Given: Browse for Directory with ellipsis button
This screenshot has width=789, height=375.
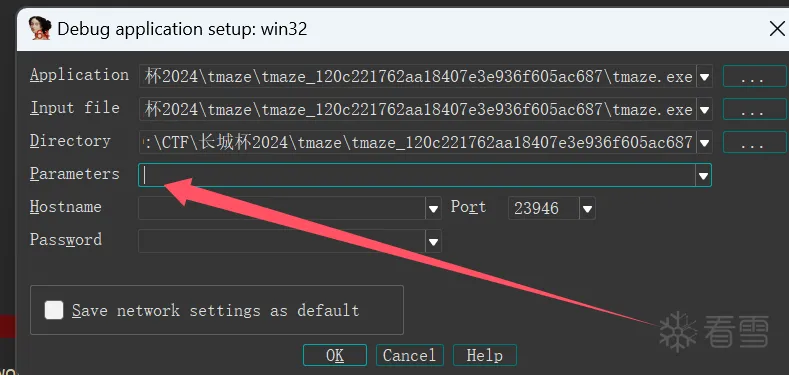Looking at the screenshot, I should (755, 142).
